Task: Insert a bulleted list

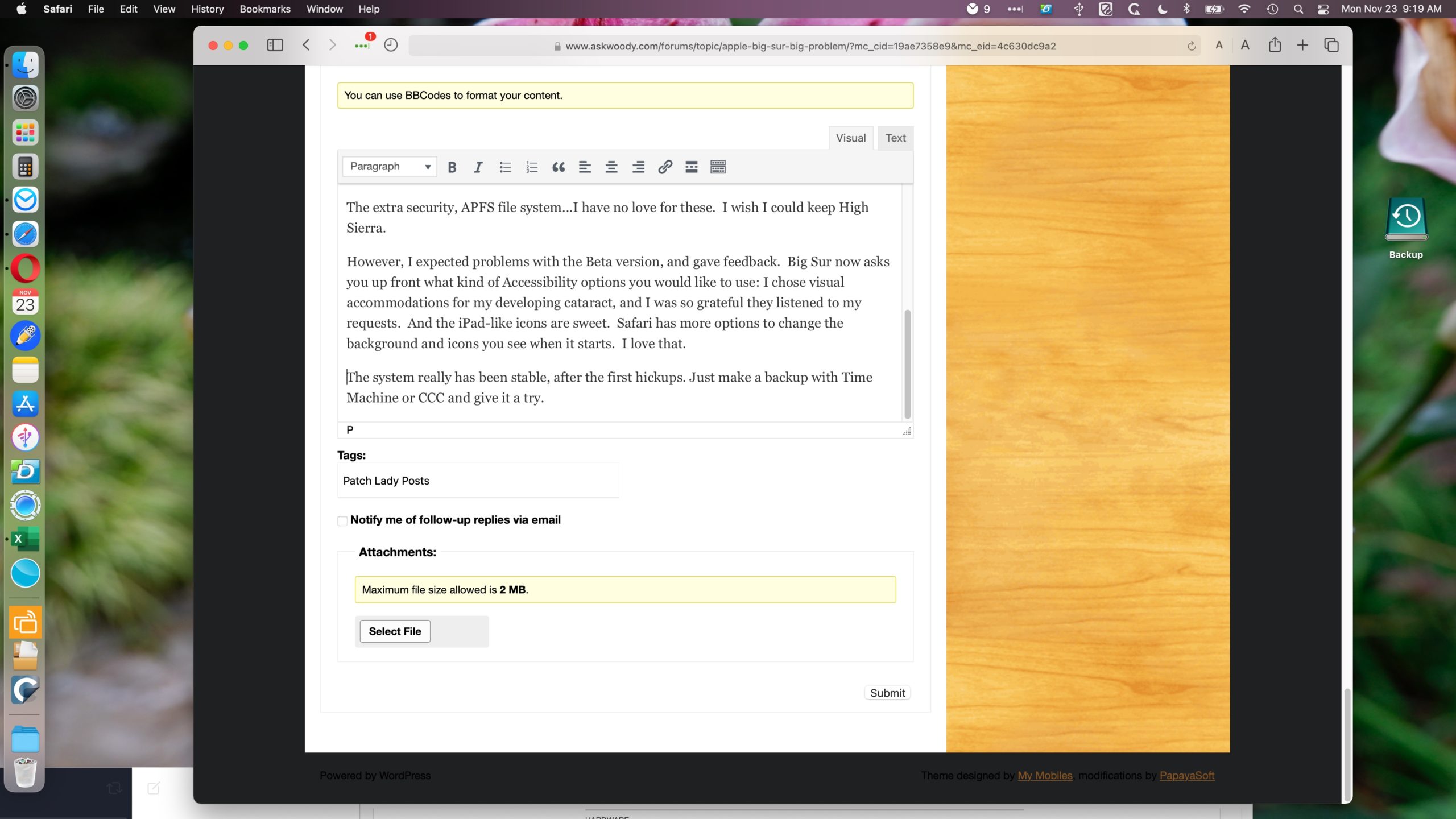Action: coord(505,167)
